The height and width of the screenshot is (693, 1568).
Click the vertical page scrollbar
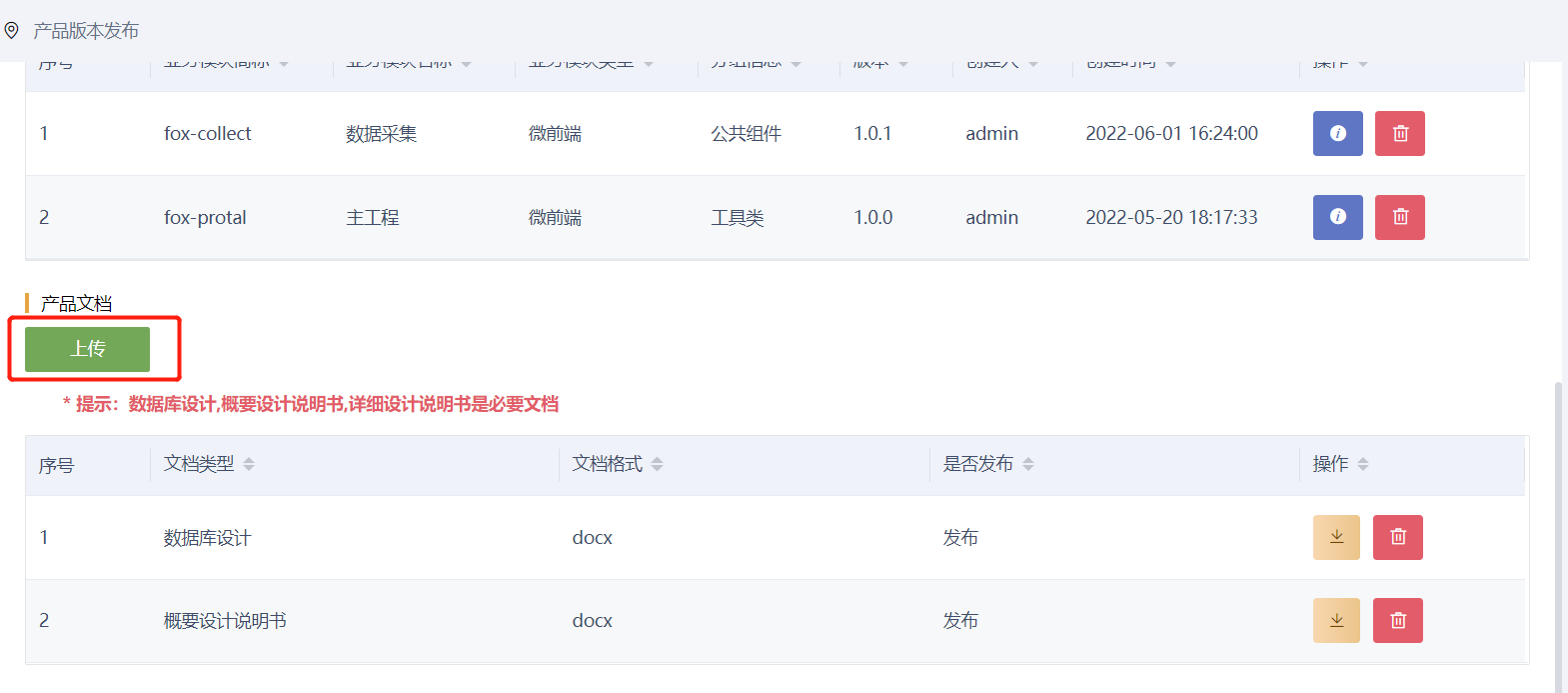click(1559, 530)
